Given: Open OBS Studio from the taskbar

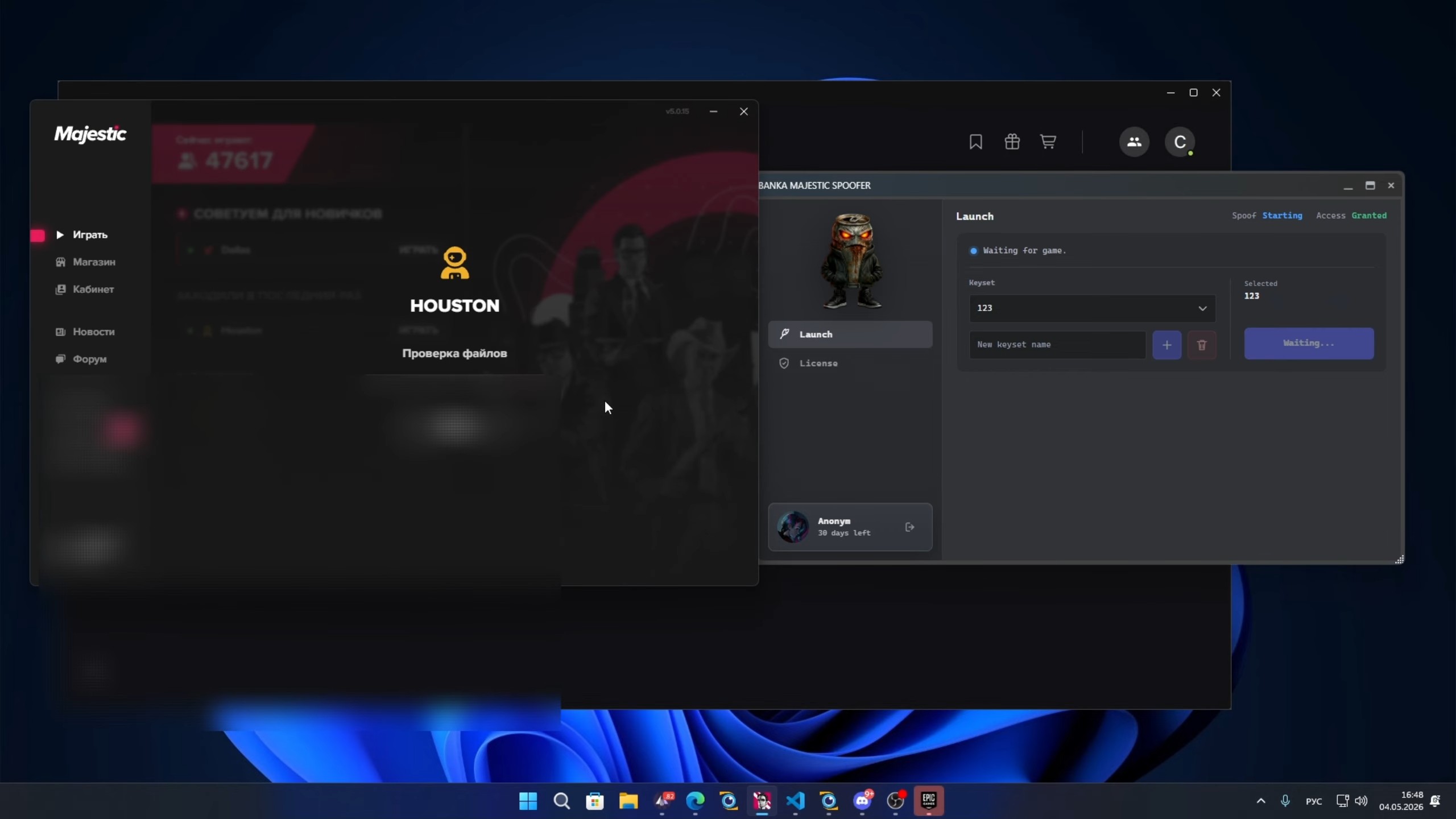Looking at the screenshot, I should tap(896, 801).
